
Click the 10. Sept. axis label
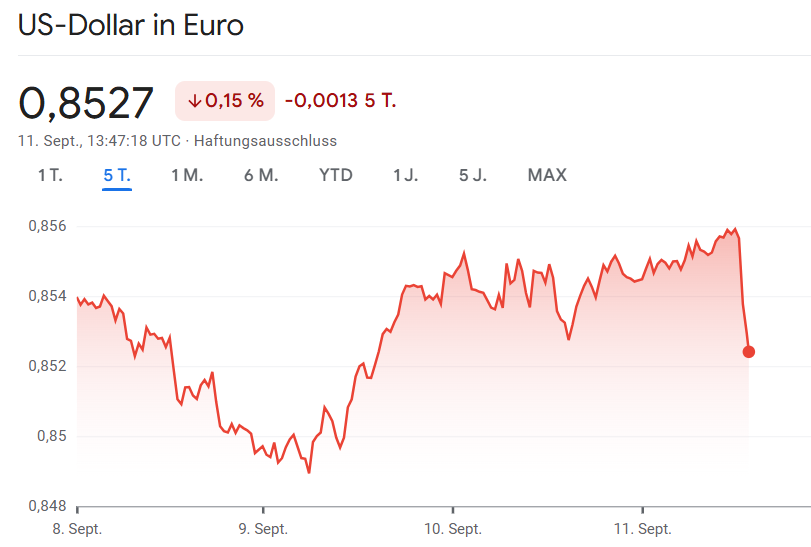pyautogui.click(x=453, y=528)
